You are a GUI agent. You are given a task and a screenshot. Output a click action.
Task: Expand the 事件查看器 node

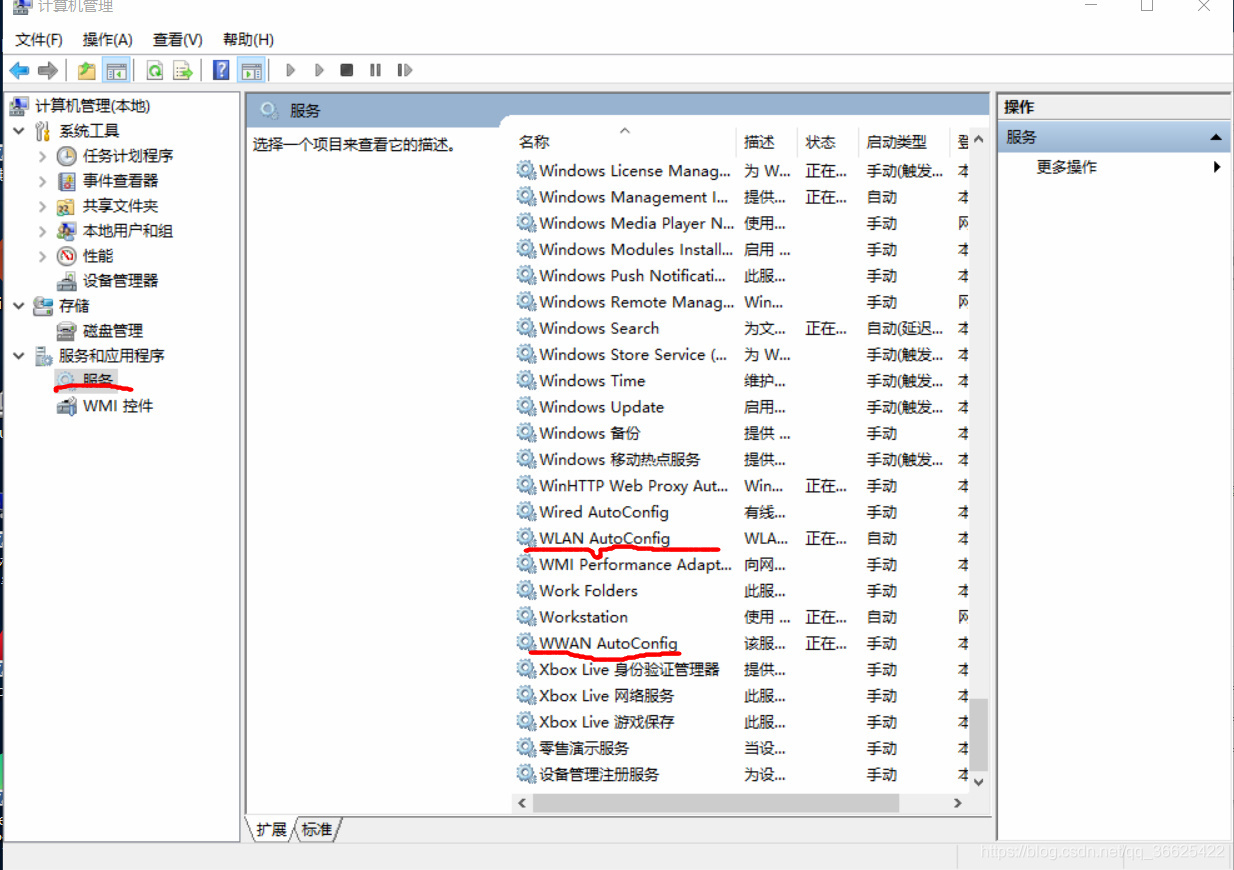click(42, 181)
